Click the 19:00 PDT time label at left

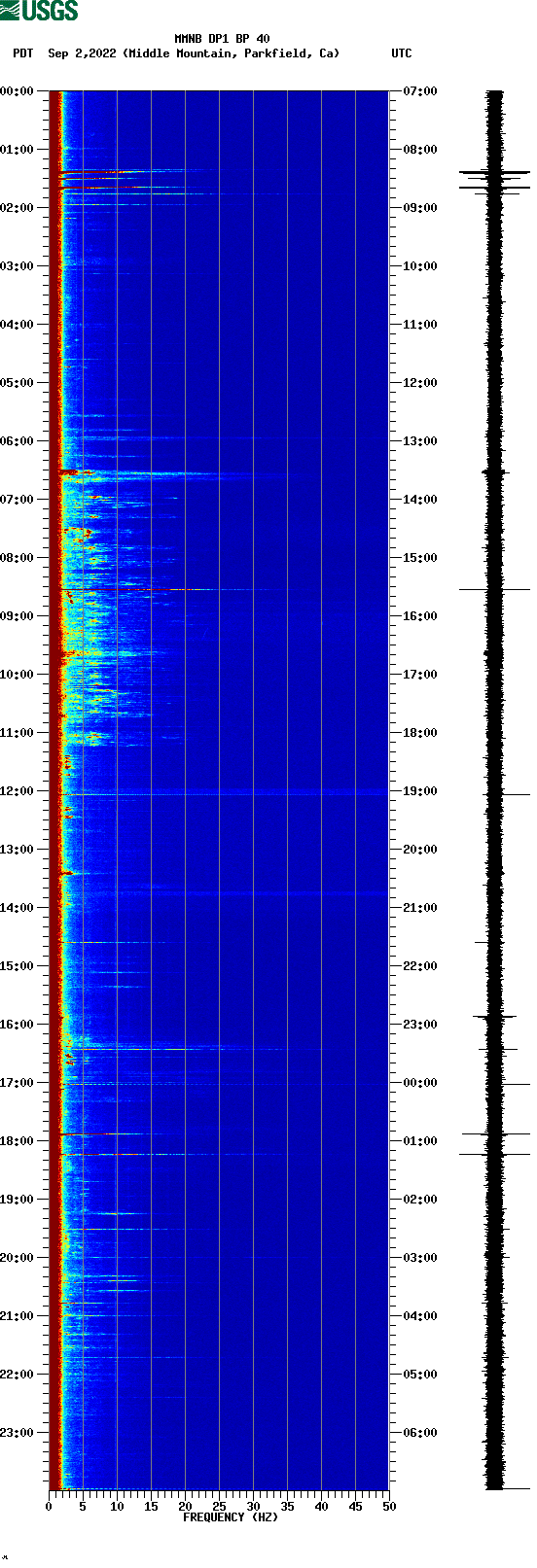17,1200
